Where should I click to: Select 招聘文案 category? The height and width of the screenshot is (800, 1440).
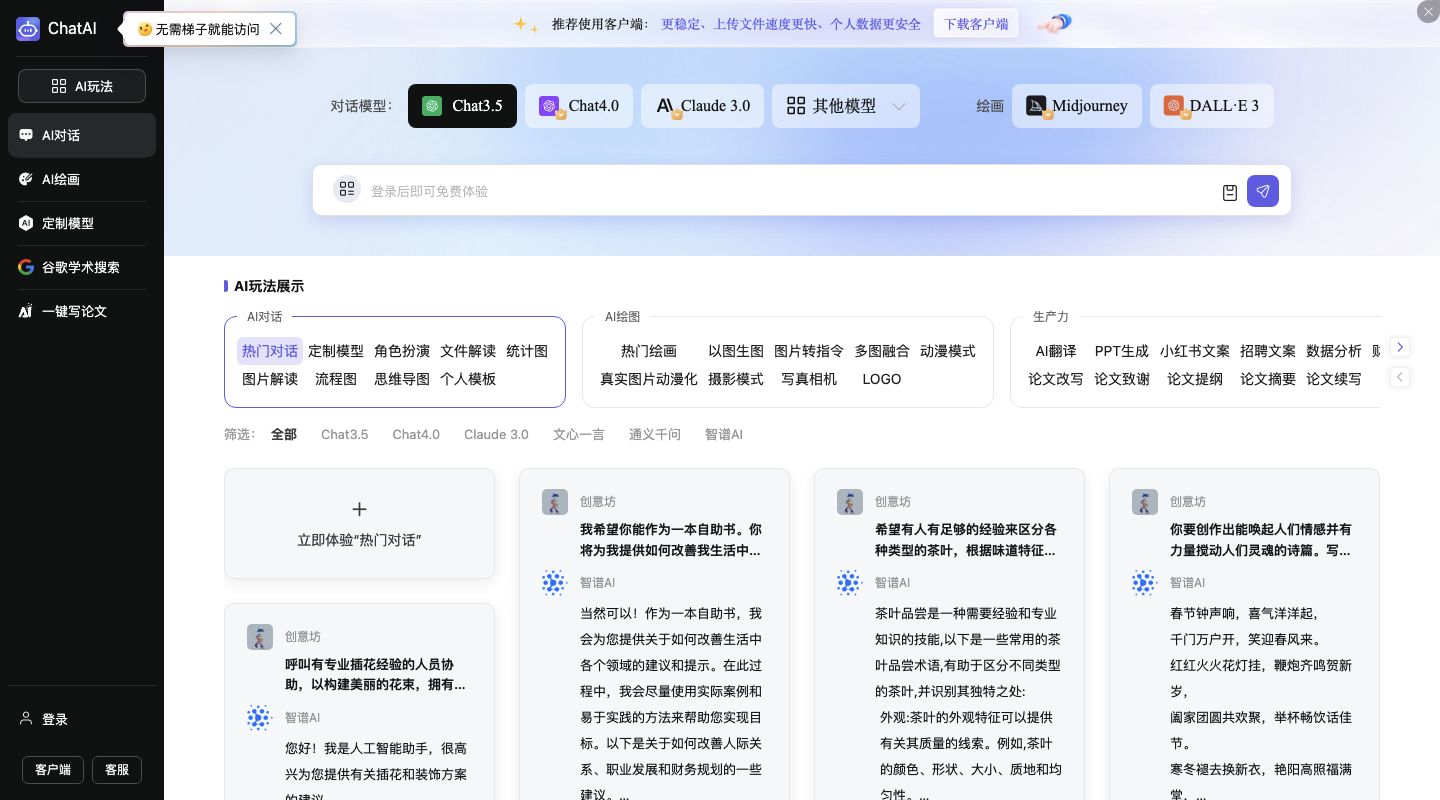(1268, 351)
